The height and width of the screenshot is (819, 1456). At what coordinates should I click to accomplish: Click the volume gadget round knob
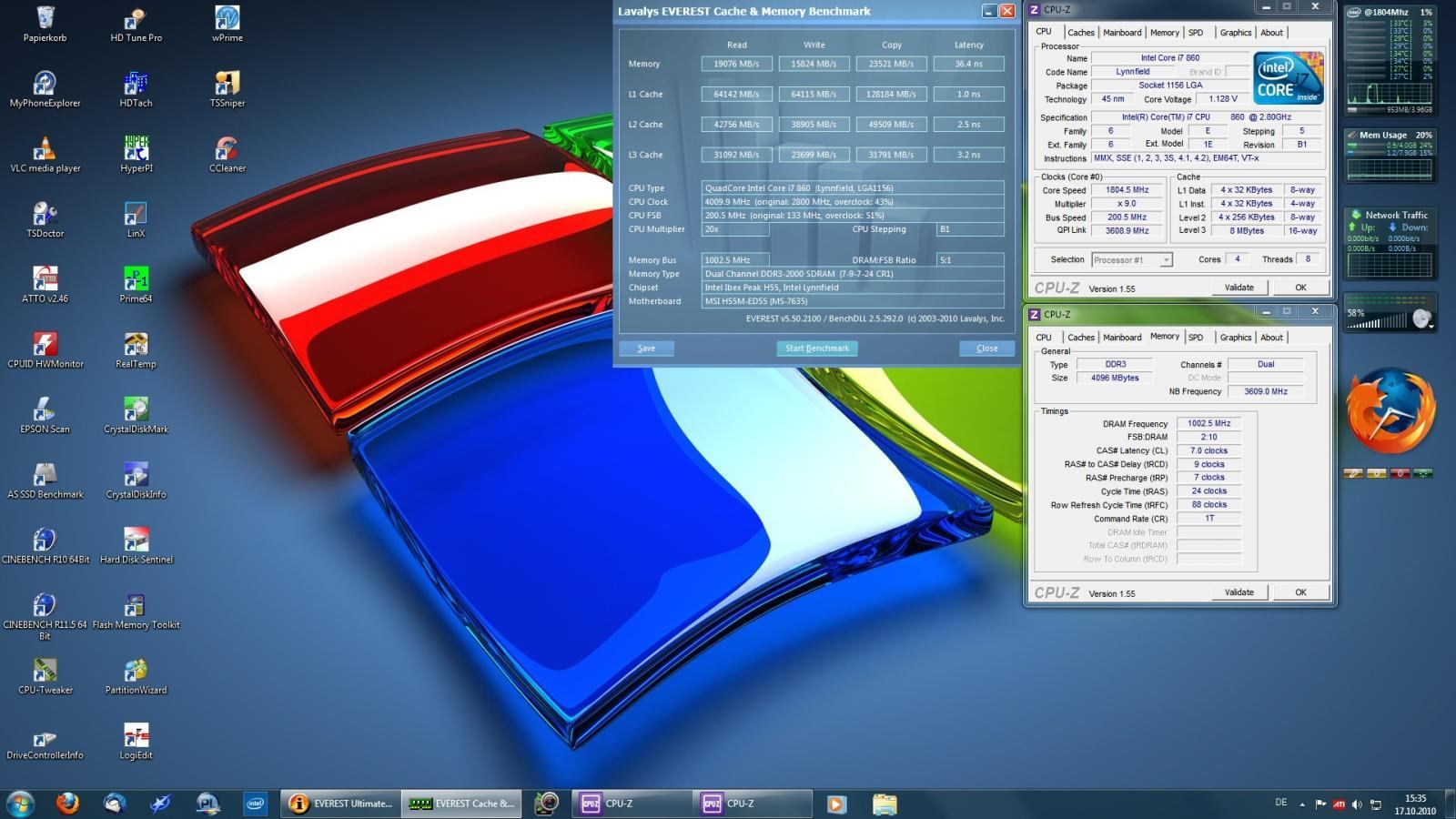point(1421,318)
